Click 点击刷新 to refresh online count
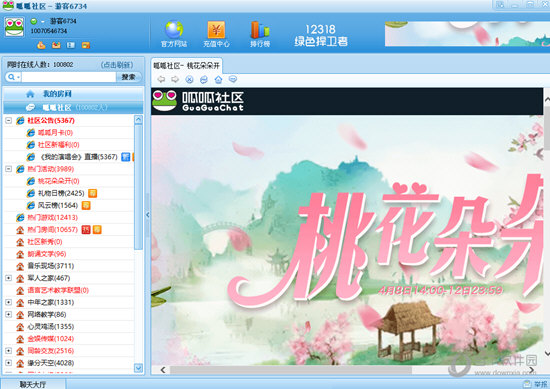 tap(117, 65)
